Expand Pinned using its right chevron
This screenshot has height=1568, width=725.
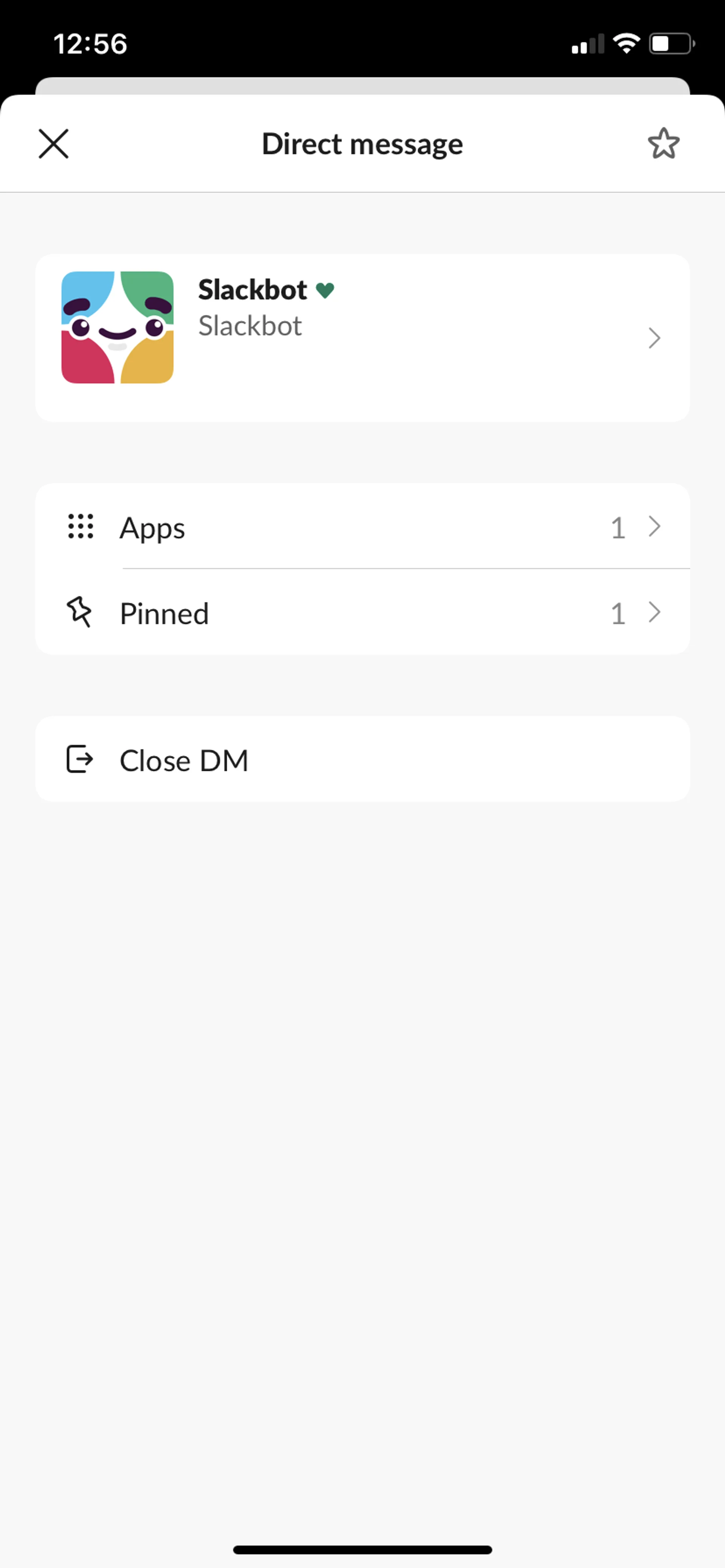[x=654, y=612]
